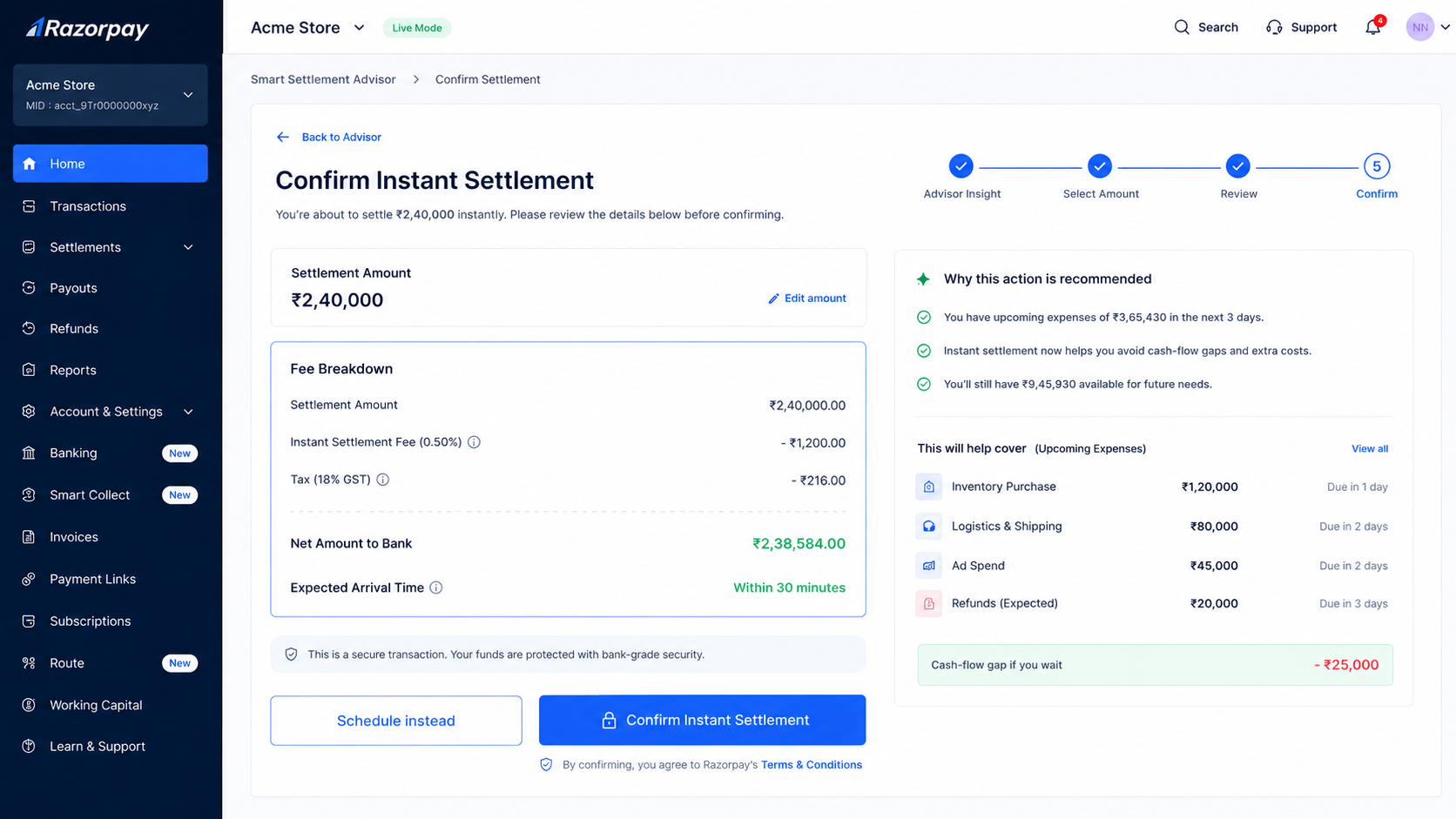Click the Payment Links chain icon
The image size is (1456, 819).
pyautogui.click(x=29, y=579)
